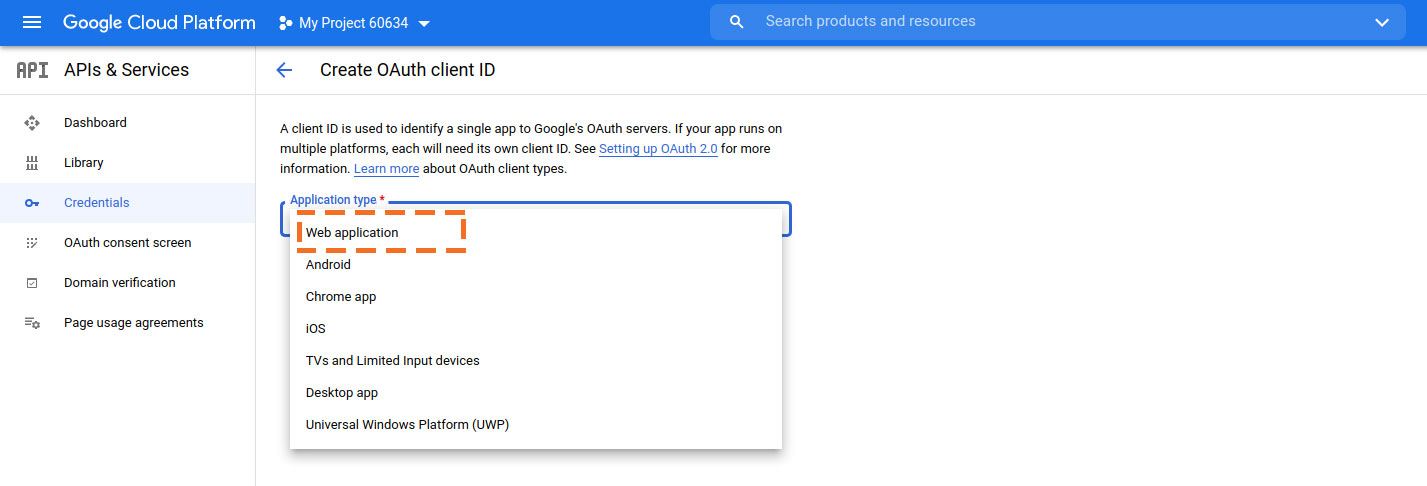
Task: Click the Credentials key icon
Action: (x=32, y=203)
